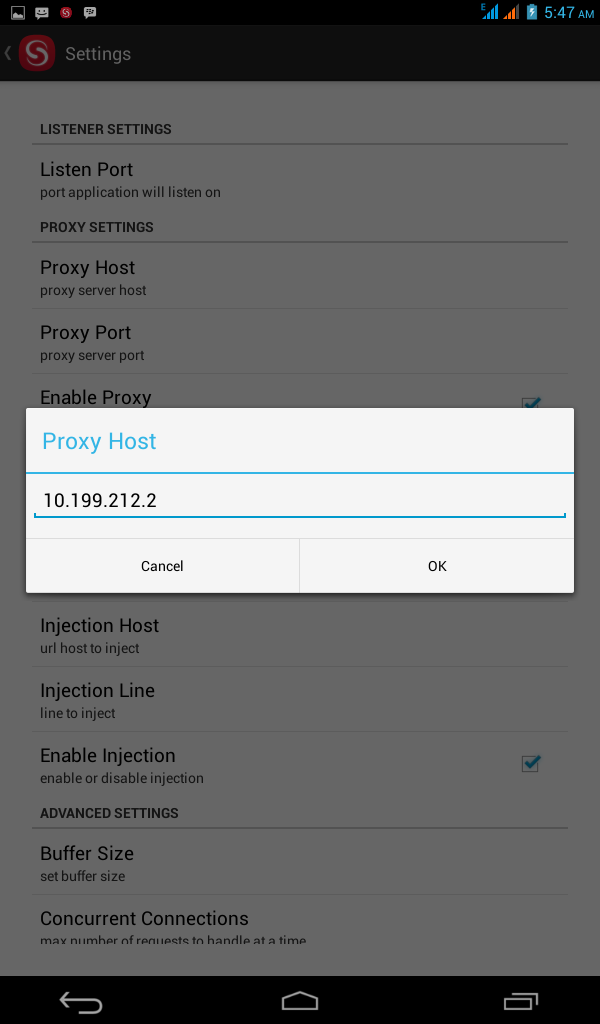
Task: Tap the orange signal strength icon
Action: click(511, 12)
